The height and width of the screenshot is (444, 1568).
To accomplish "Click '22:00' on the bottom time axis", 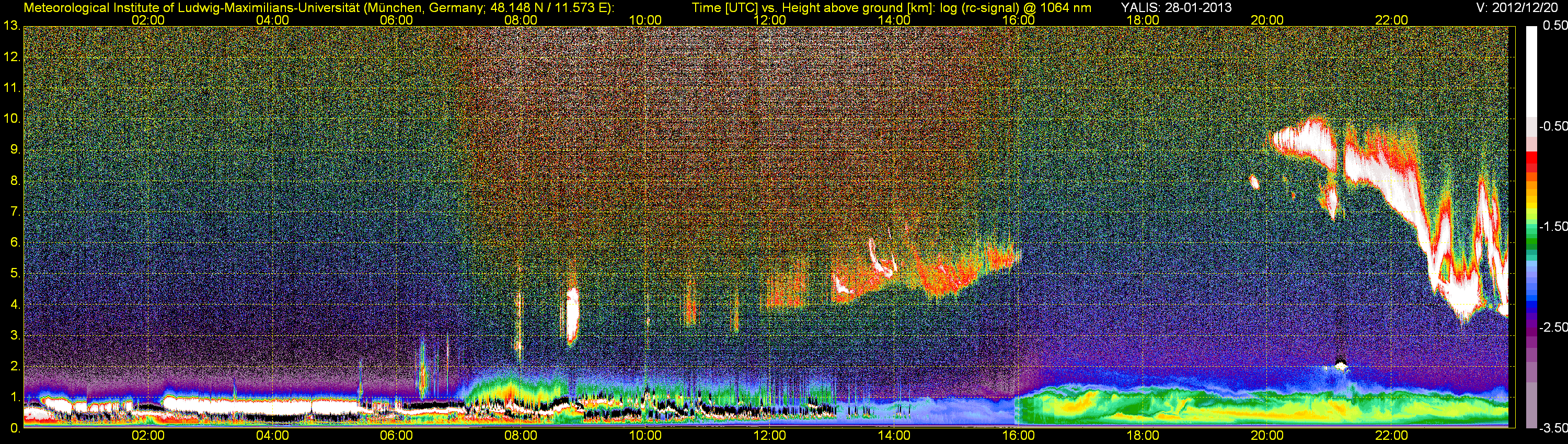I will click(1391, 436).
